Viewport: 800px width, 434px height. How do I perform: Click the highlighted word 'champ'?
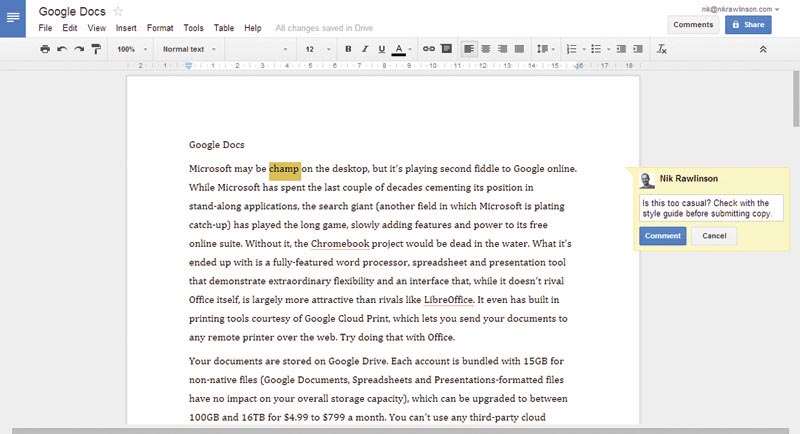(x=284, y=169)
